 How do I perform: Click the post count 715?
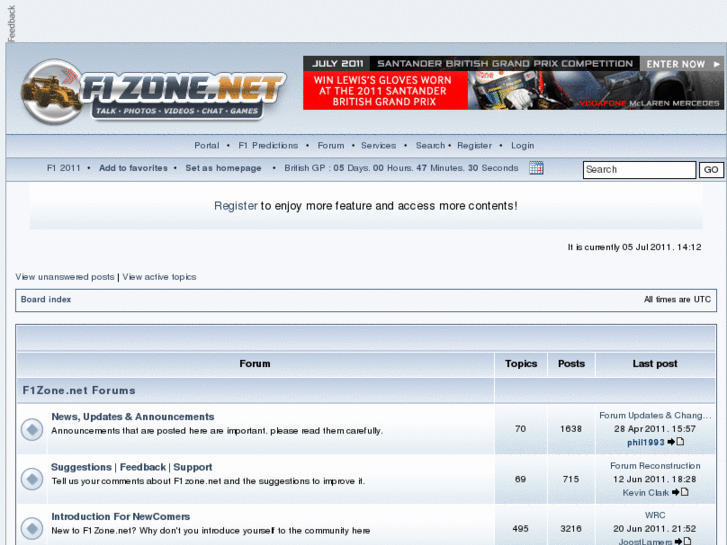click(x=571, y=479)
